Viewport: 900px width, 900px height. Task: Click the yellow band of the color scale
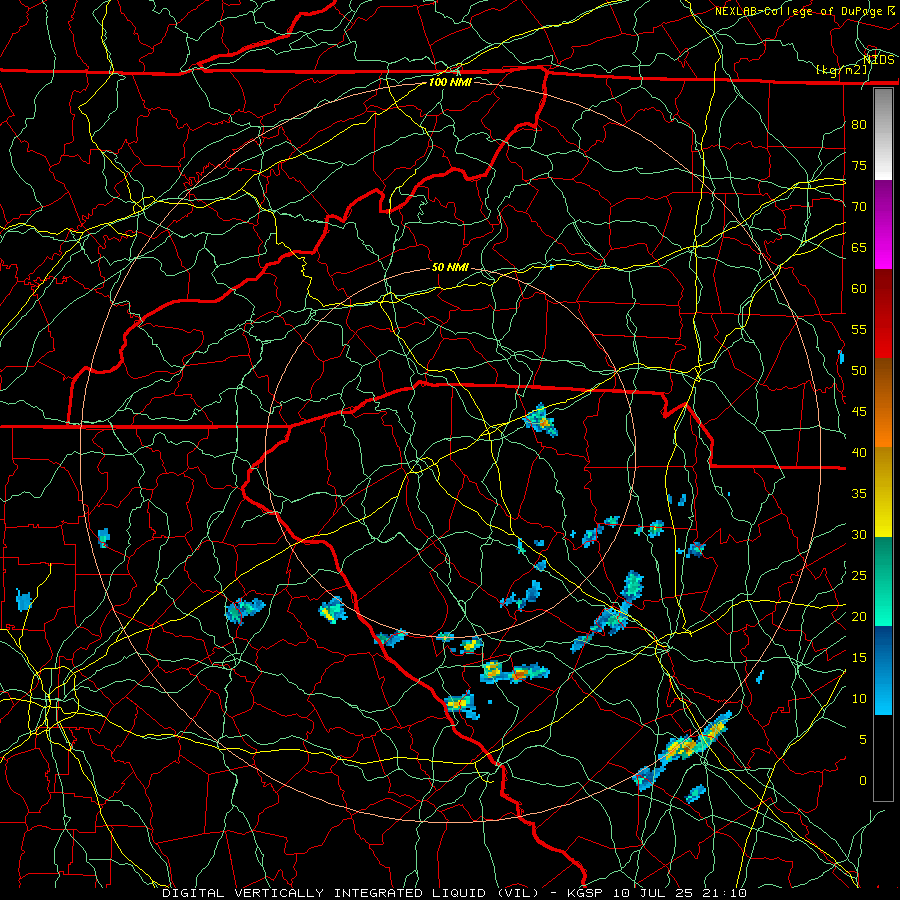point(883,492)
